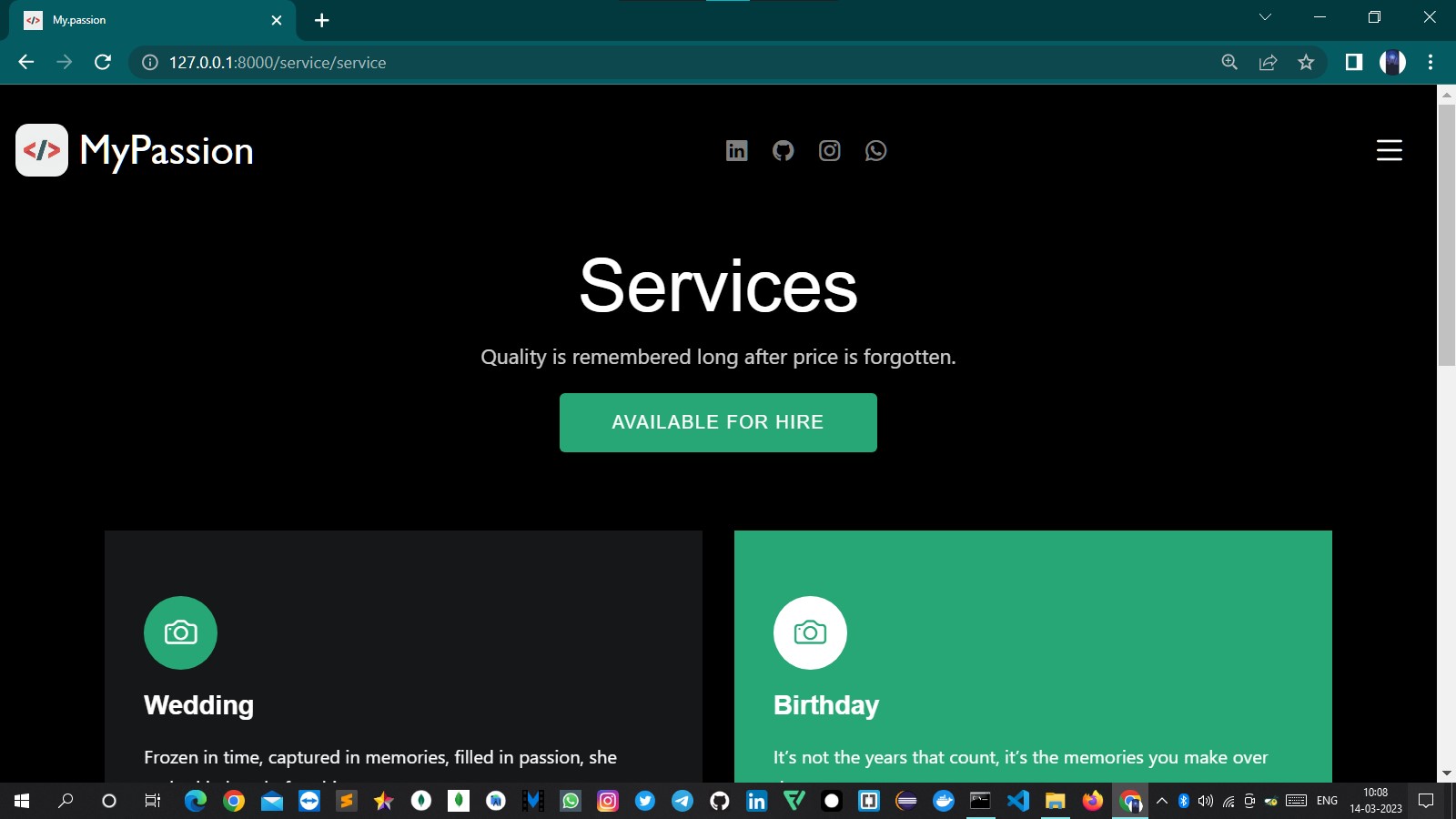Show hidden system tray icons
Image resolution: width=1456 pixels, height=819 pixels.
[x=1162, y=801]
